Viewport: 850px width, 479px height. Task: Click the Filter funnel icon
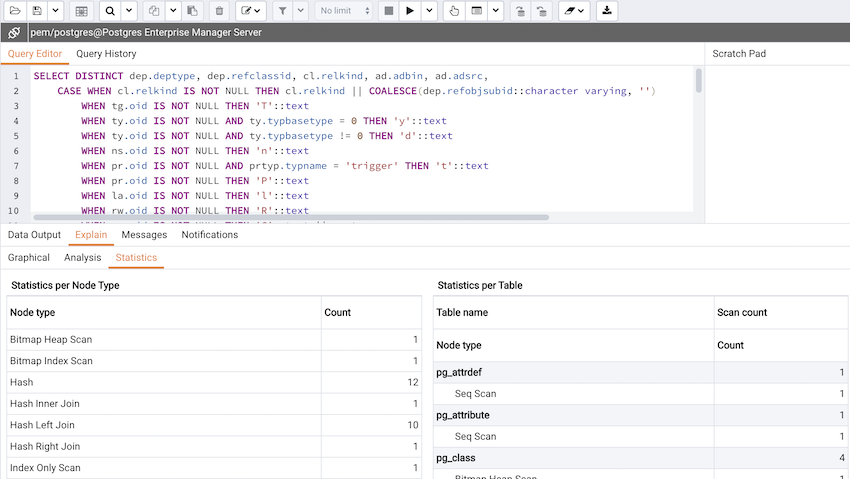click(x=282, y=11)
